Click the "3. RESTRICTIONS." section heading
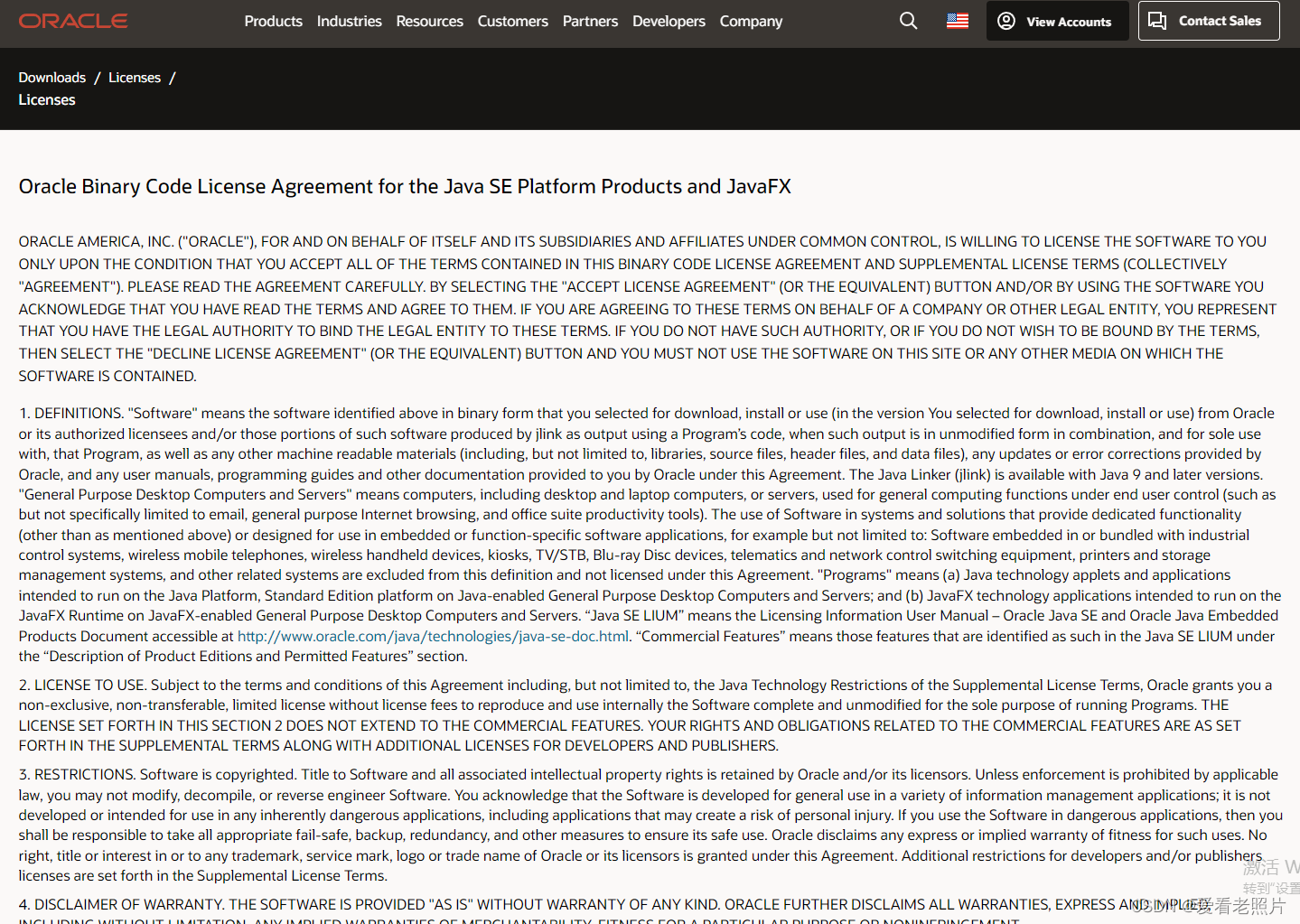The image size is (1300, 924). point(78,774)
